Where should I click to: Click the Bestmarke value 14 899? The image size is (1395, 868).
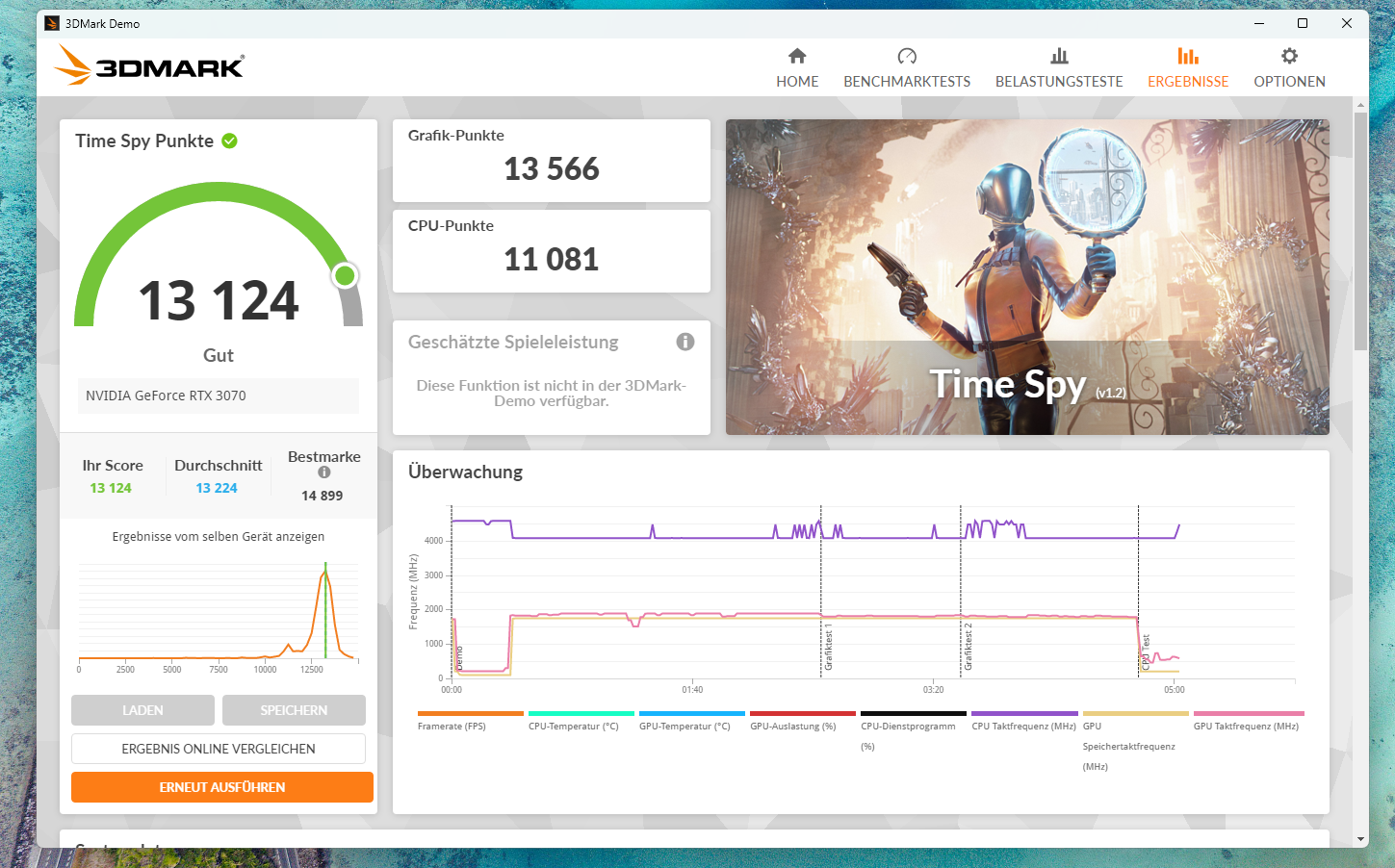coord(322,496)
